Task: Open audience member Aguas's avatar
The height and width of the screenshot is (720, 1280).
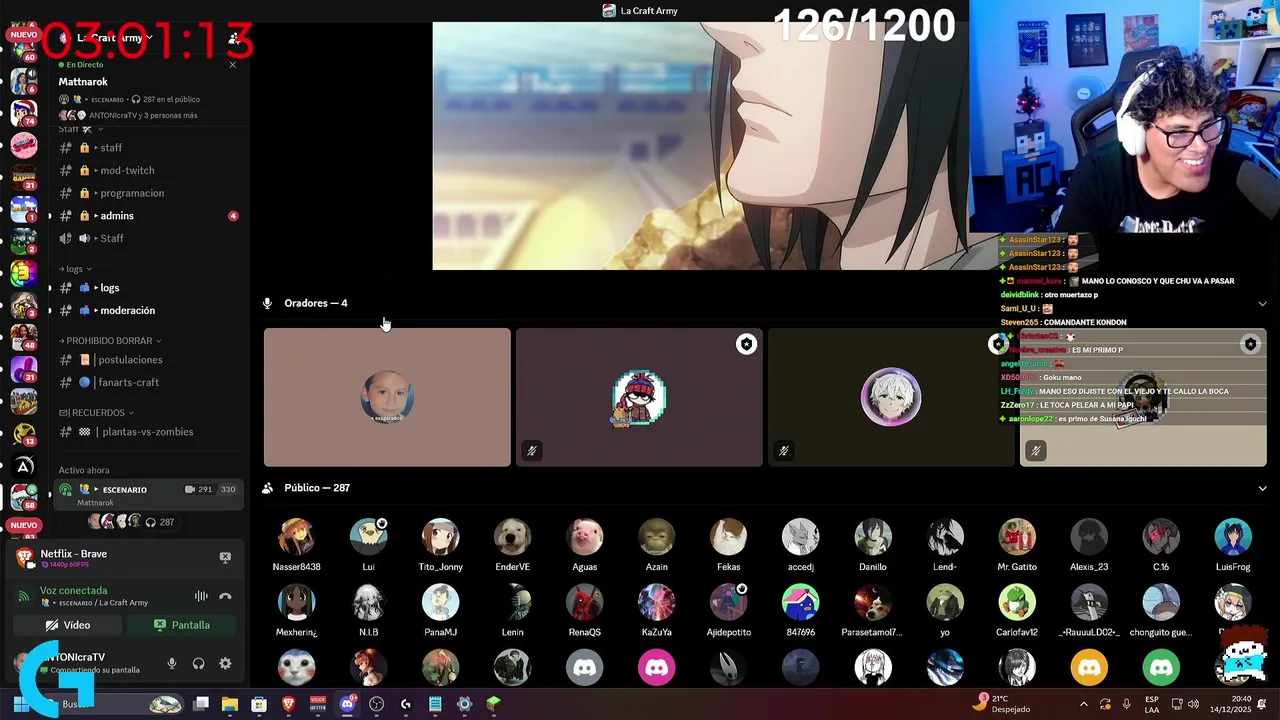Action: pos(584,537)
